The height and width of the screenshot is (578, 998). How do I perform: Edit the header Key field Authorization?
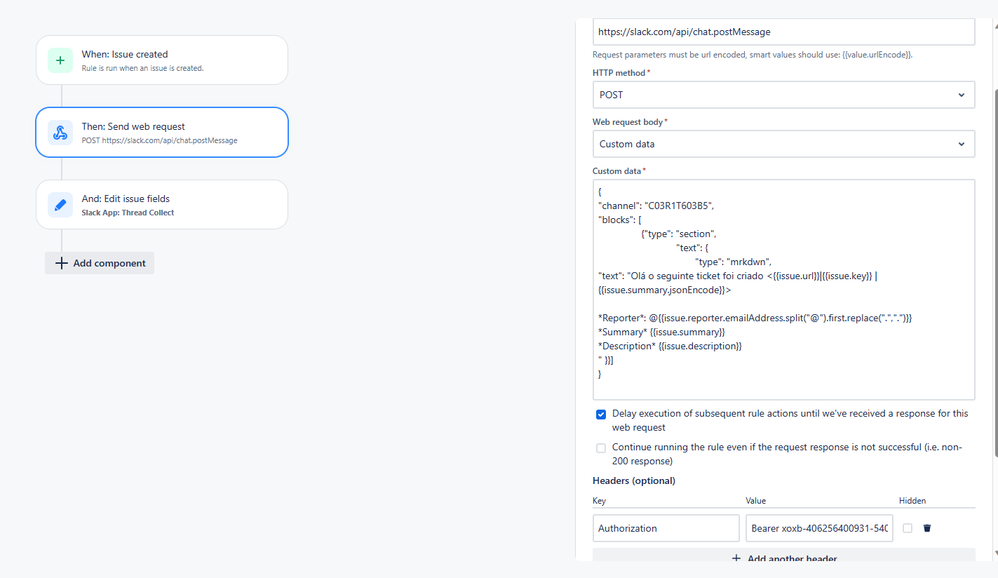click(x=665, y=528)
